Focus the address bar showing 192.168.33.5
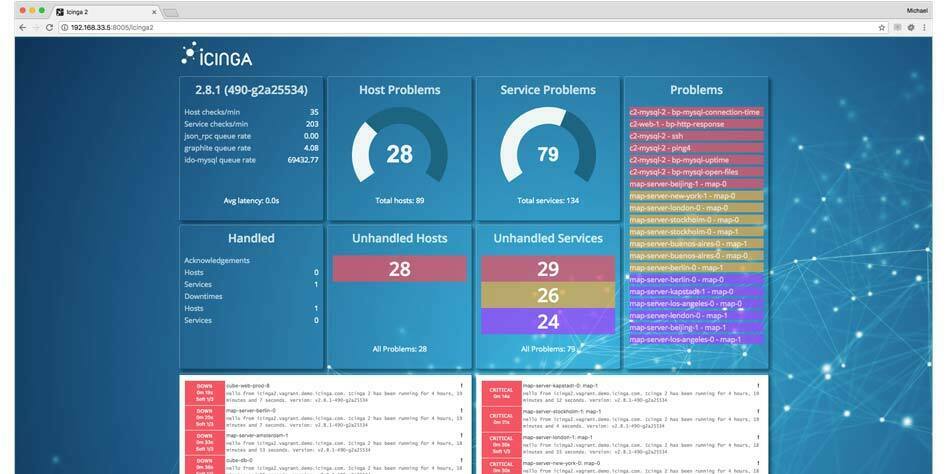The width and height of the screenshot is (950, 474). click(x=473, y=27)
